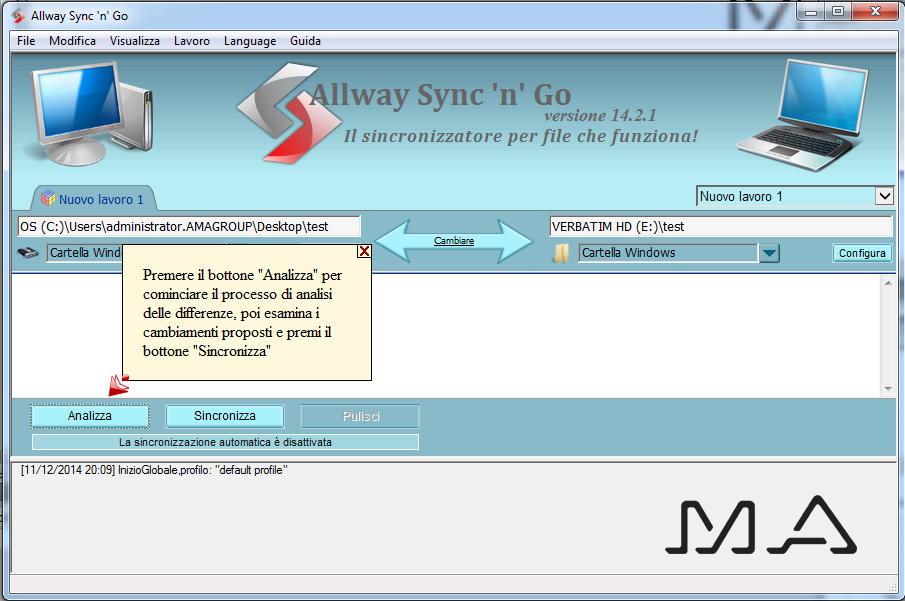Click the InizioGlobale log entry

coord(154,470)
